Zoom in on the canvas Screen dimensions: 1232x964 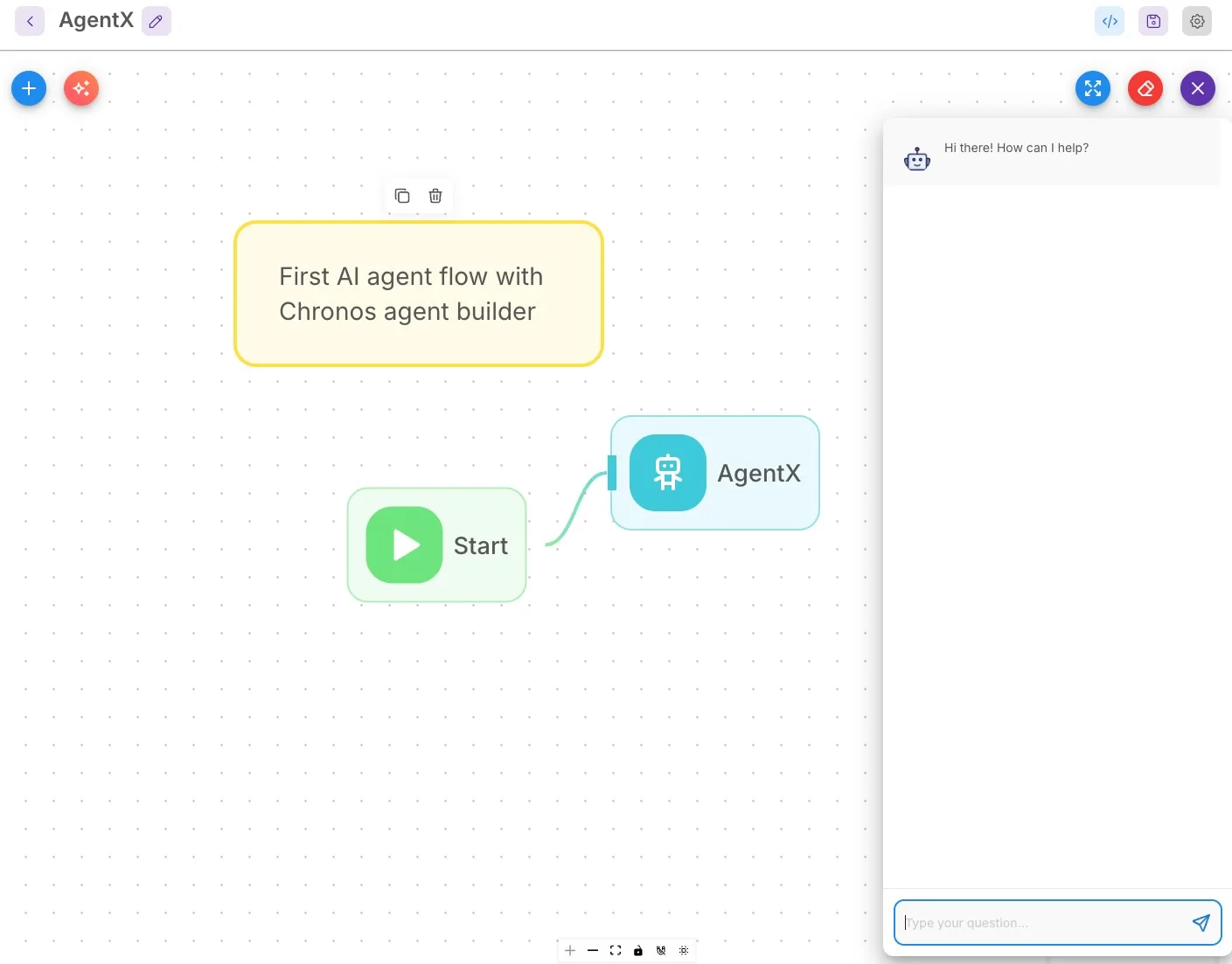[x=570, y=950]
